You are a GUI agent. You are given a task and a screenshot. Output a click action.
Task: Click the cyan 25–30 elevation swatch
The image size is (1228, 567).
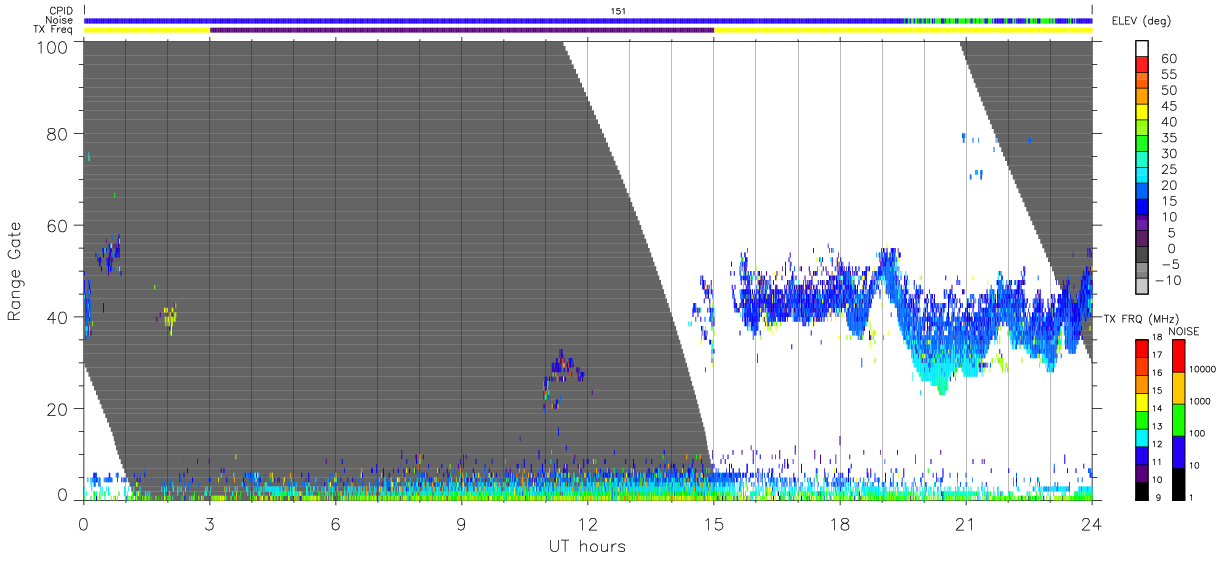(x=1143, y=161)
